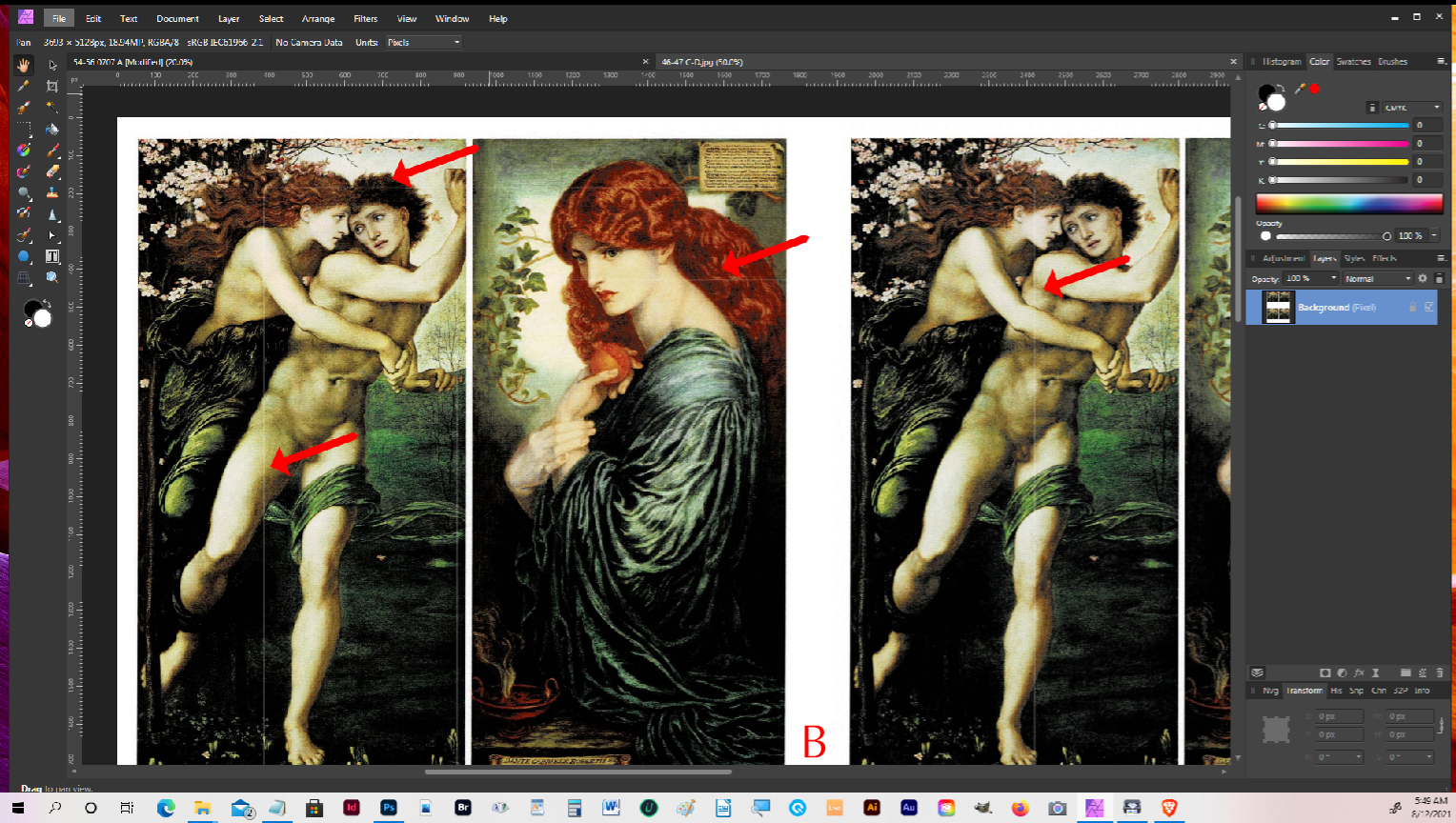This screenshot has height=823, width=1456.
Task: Pick color with Color panel eyedropper
Action: [1300, 89]
